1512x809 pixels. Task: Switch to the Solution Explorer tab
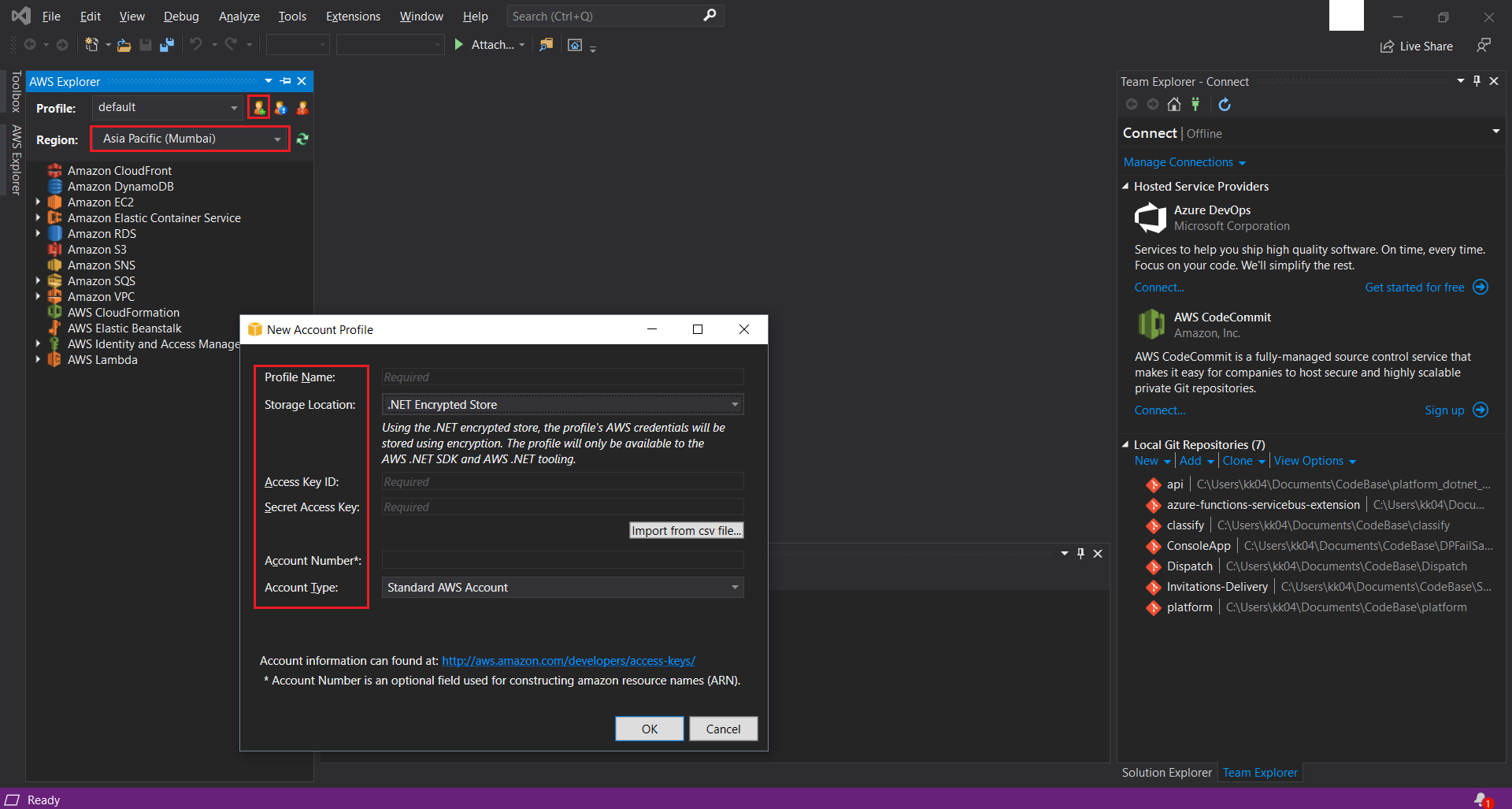tap(1166, 773)
